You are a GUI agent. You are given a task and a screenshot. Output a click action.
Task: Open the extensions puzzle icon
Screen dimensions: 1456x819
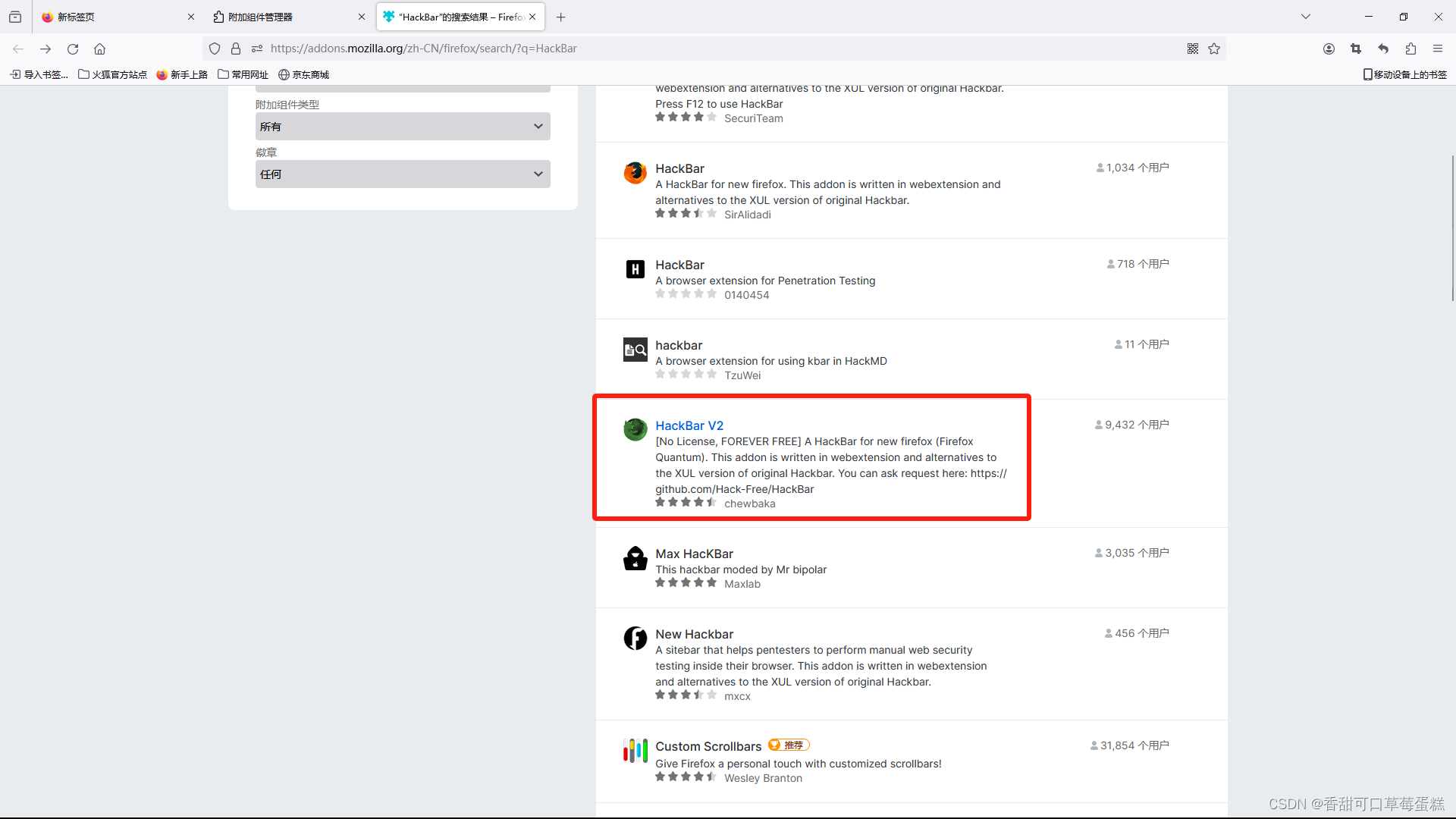click(1410, 49)
